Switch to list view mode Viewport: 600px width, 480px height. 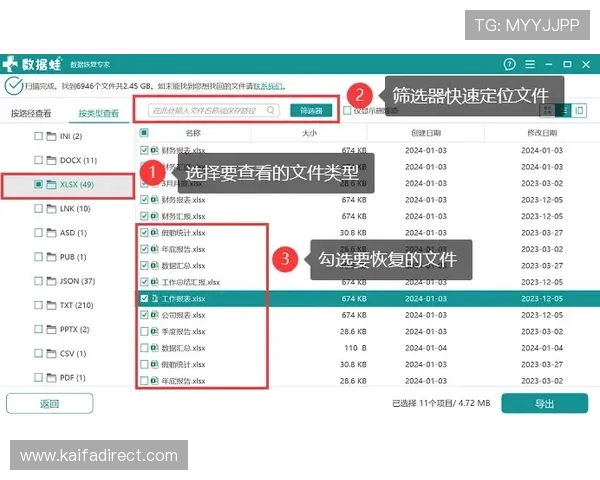(x=563, y=110)
